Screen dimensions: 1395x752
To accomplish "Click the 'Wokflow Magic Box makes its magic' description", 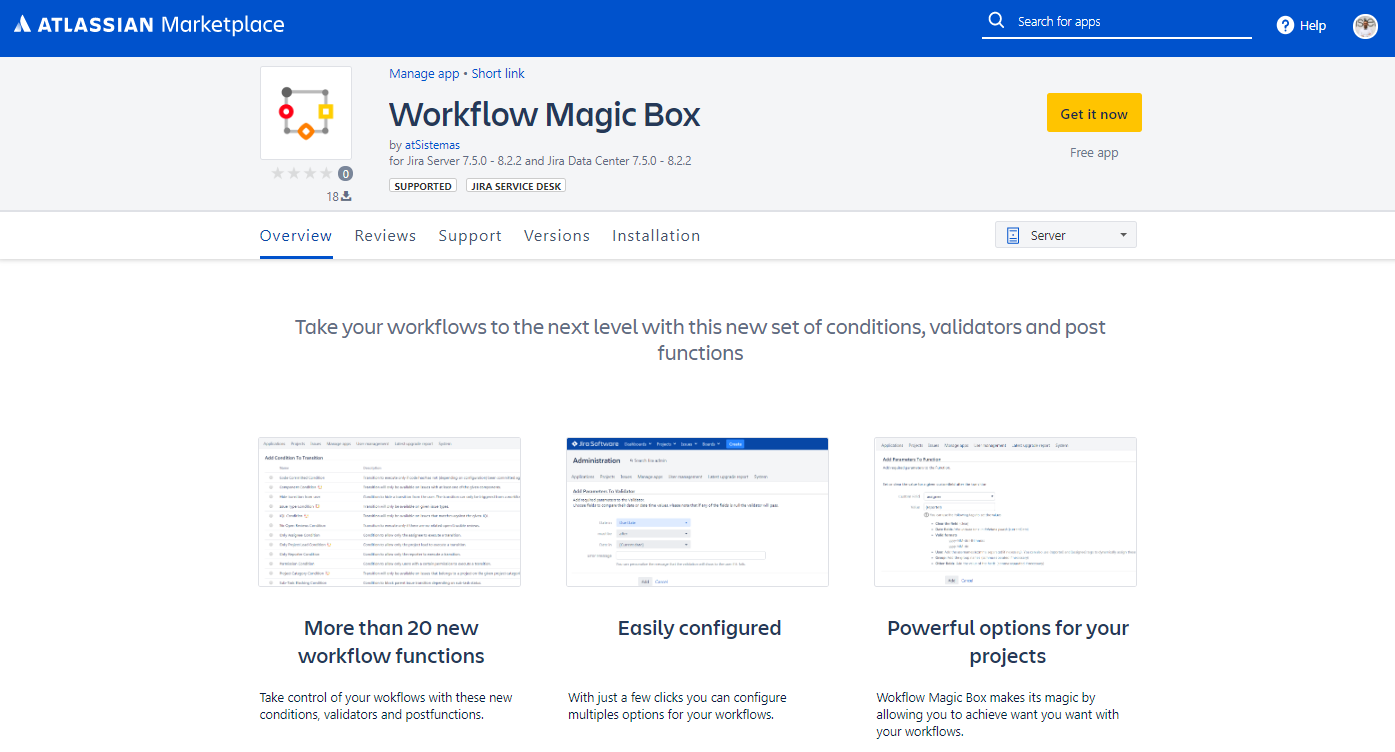I will click(x=998, y=715).
